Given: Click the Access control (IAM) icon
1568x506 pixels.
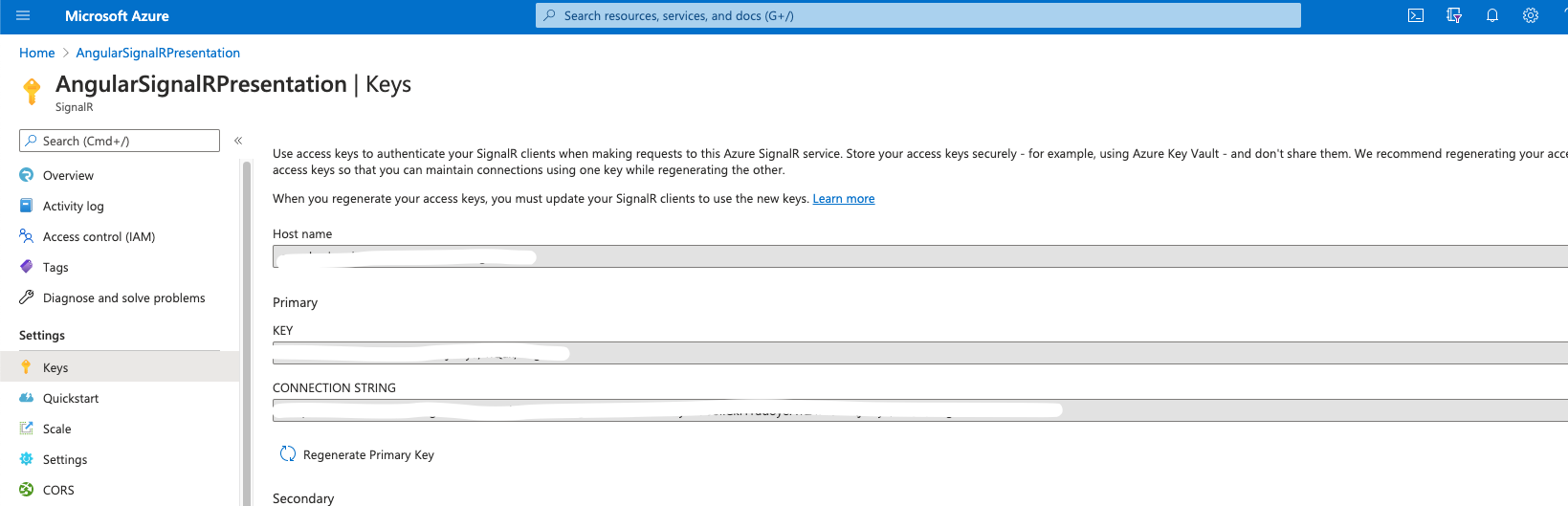Looking at the screenshot, I should 27,236.
